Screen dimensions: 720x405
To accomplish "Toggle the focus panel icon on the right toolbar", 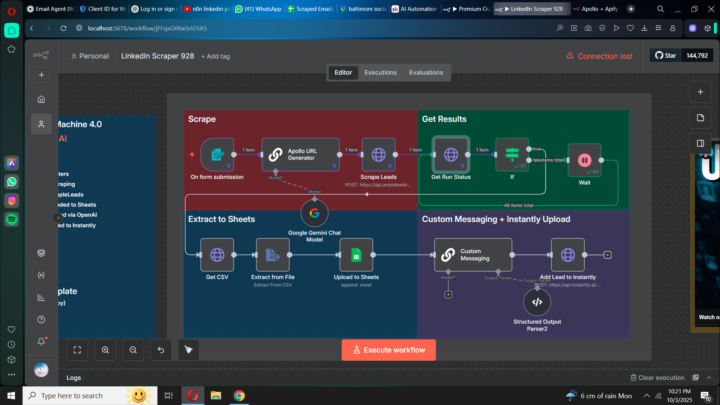I will click(x=700, y=143).
